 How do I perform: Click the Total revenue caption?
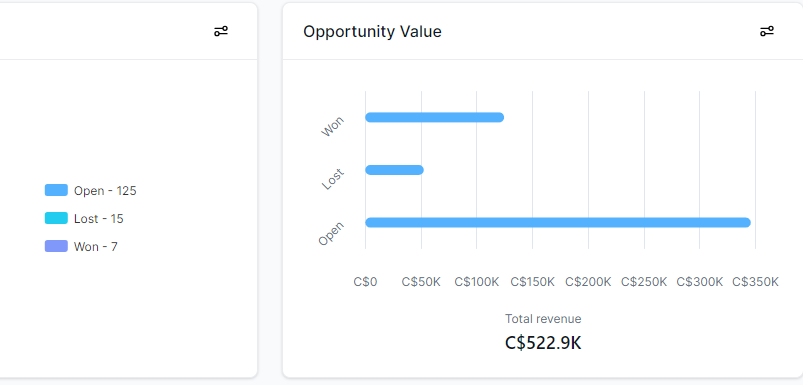tap(543, 319)
